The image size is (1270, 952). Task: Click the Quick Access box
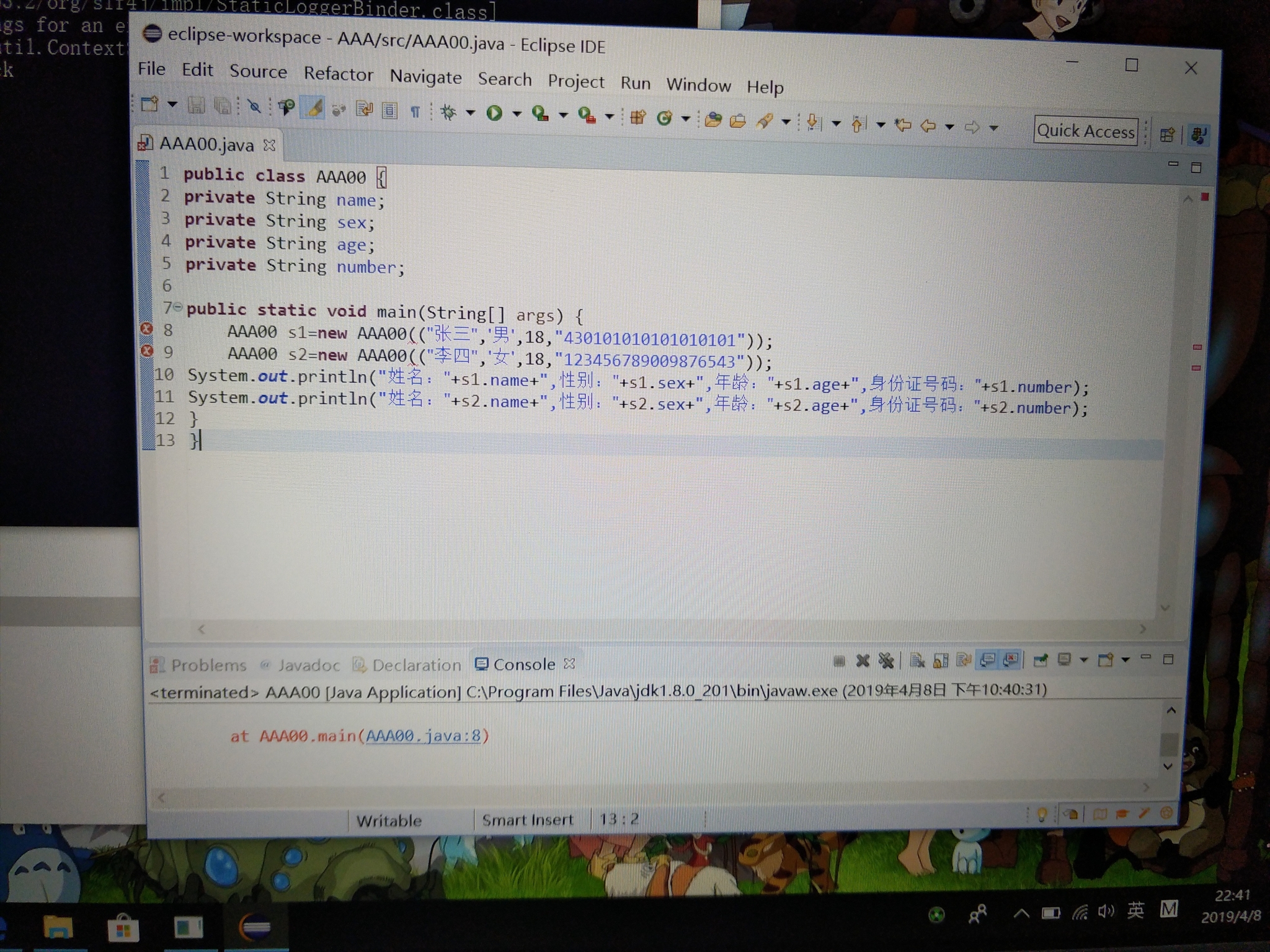coord(1085,131)
